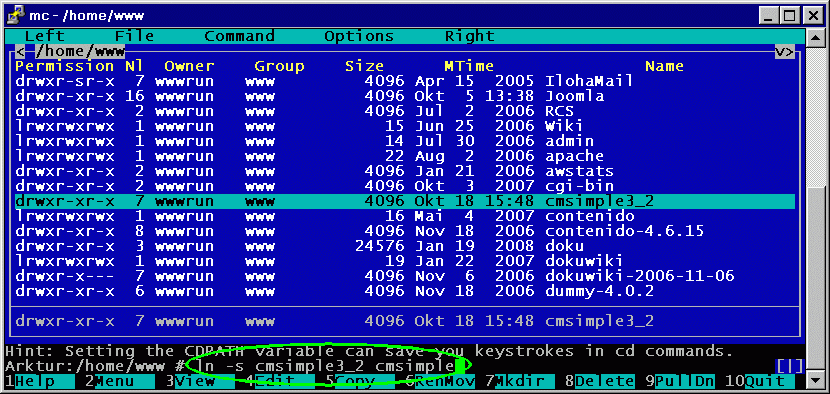830x394 pixels.
Task: Select the Joomla directory row
Action: click(x=405, y=96)
